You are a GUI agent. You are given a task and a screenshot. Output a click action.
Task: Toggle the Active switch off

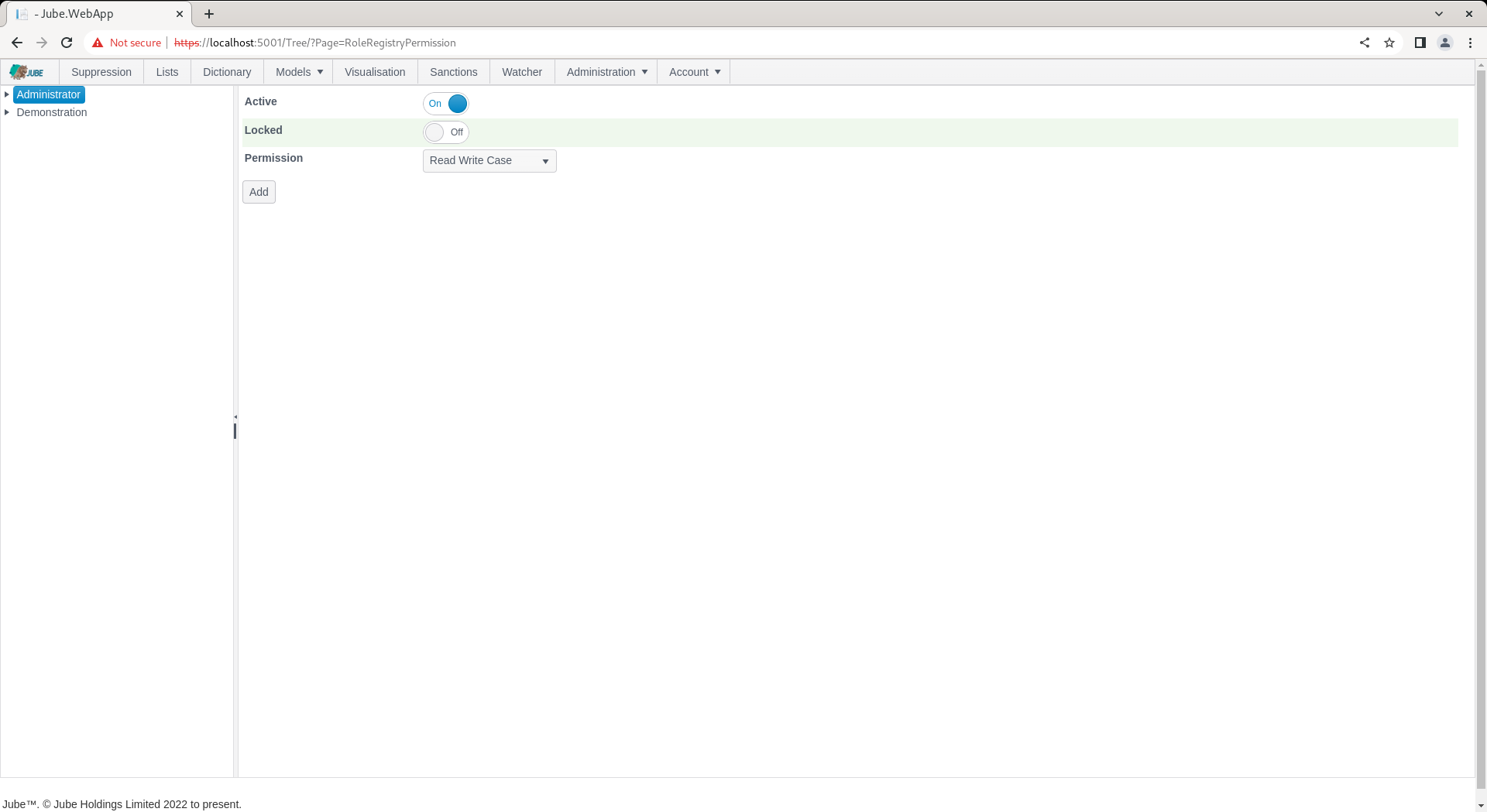[446, 104]
